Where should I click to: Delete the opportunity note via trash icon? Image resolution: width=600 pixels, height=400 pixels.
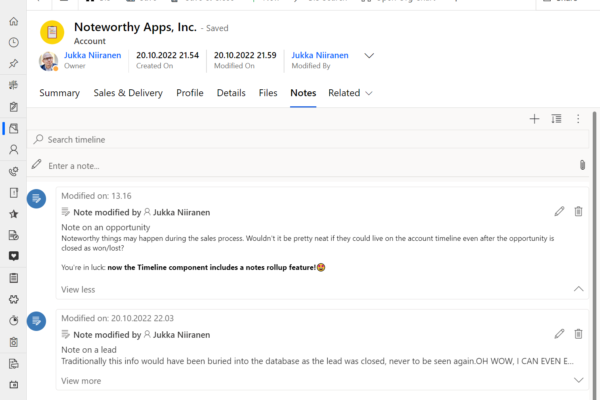(x=578, y=211)
